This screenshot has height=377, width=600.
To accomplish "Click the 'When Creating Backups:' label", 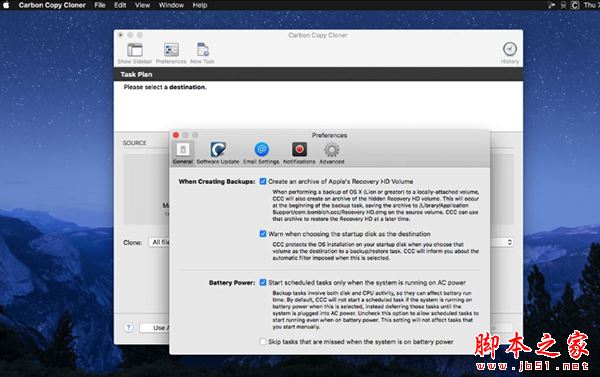I will click(x=217, y=181).
